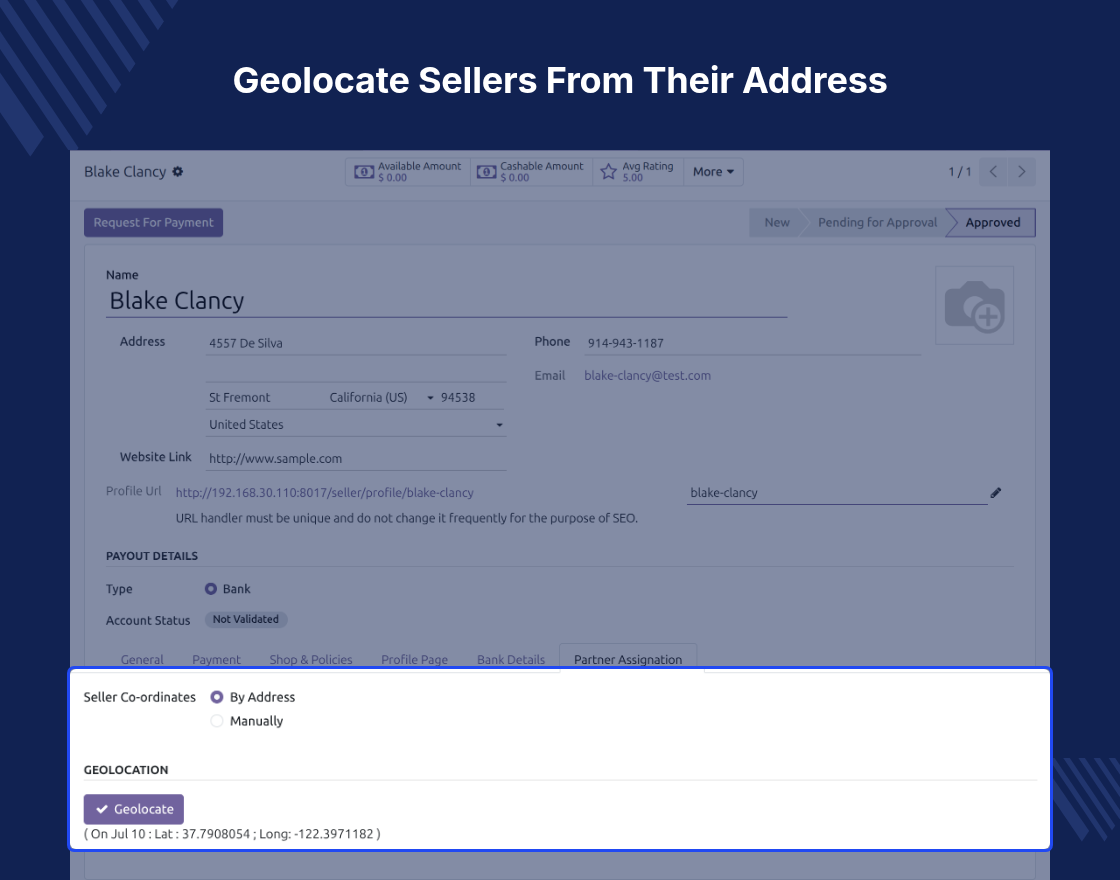Go to previous record arrow
Viewport: 1120px width, 880px height.
(x=993, y=171)
